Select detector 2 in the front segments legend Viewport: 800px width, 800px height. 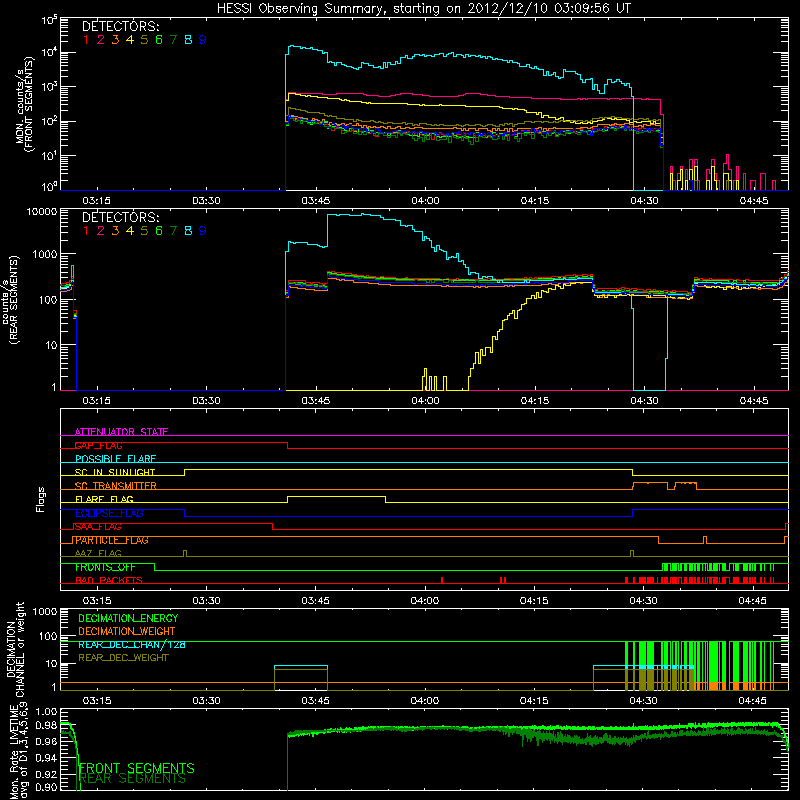click(101, 40)
